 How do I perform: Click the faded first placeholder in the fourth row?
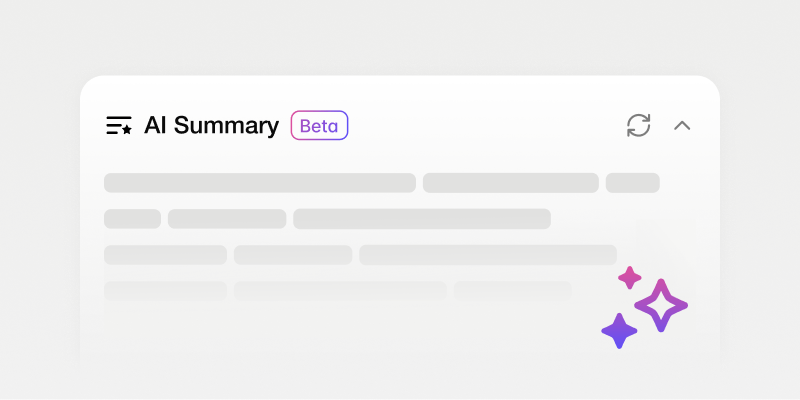point(165,291)
